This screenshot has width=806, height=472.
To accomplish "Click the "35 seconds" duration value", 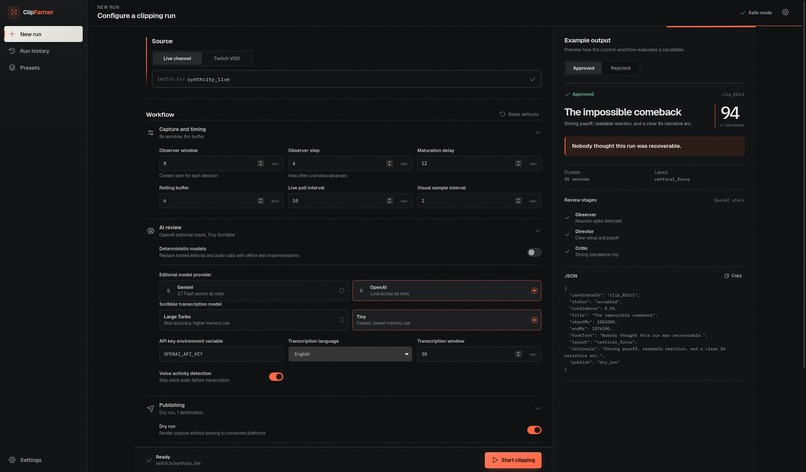I will [x=577, y=179].
